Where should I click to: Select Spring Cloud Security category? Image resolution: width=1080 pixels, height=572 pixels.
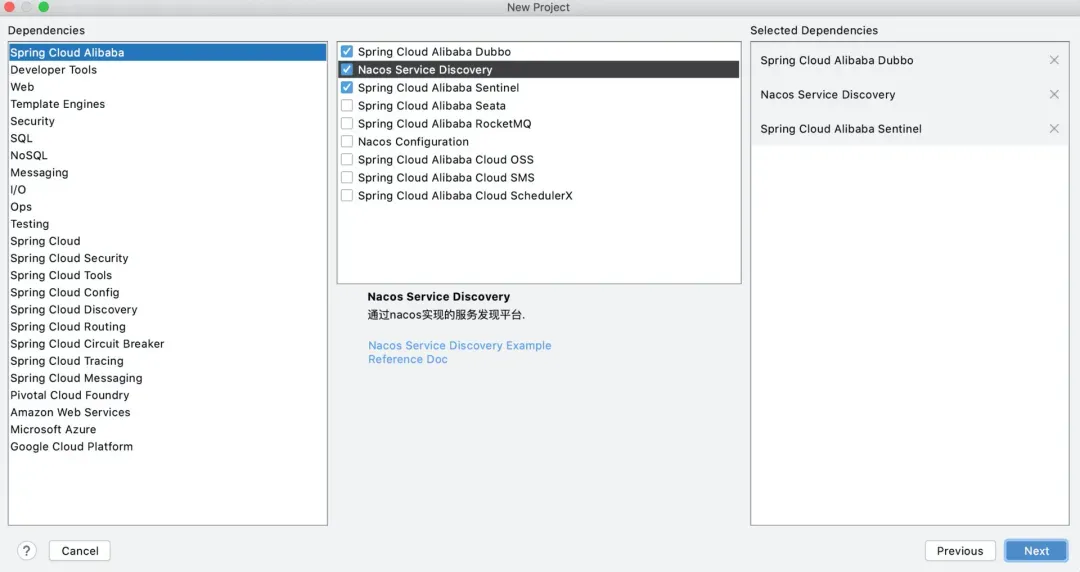coord(167,258)
